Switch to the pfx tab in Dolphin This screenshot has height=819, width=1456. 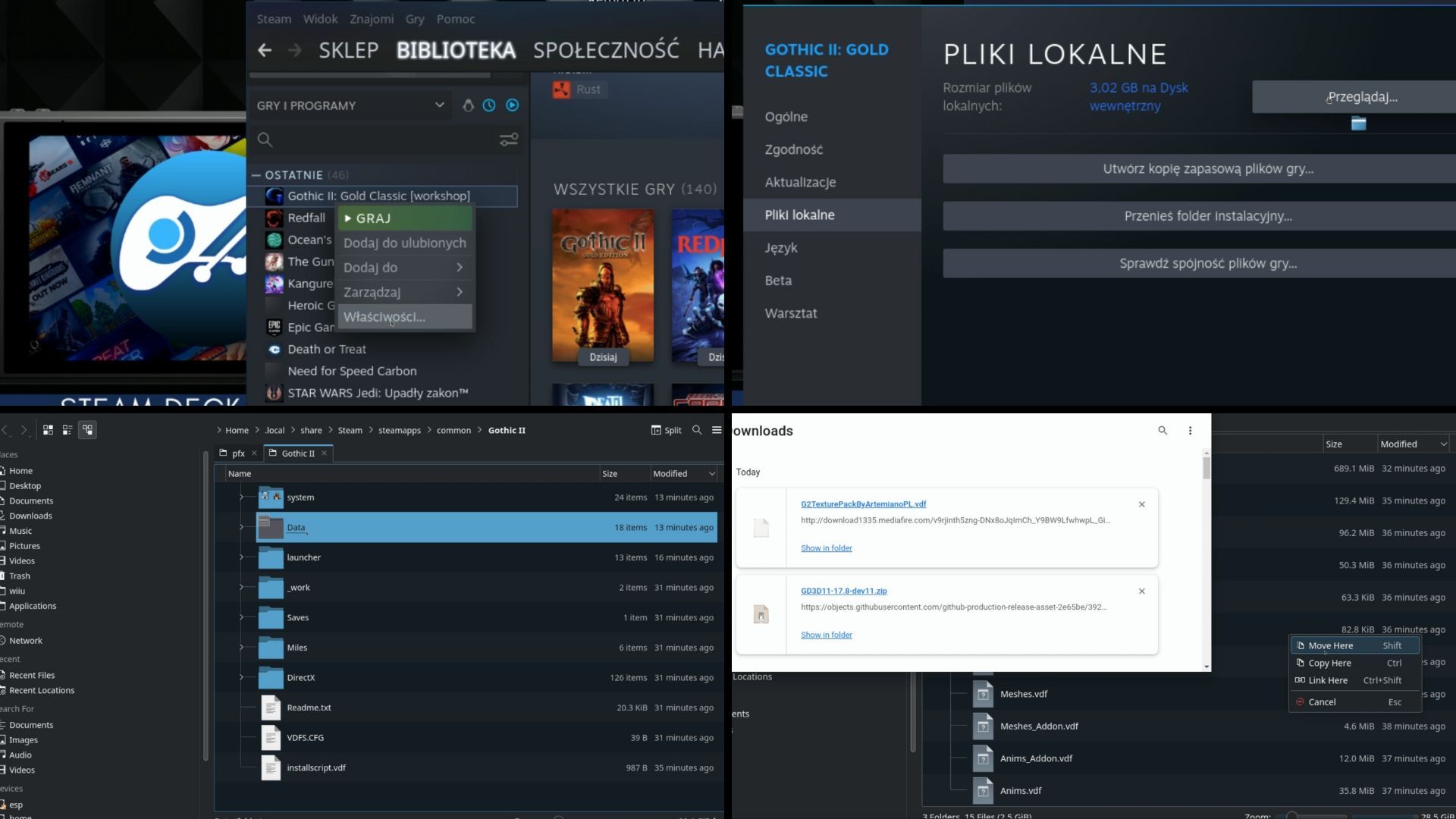point(238,453)
